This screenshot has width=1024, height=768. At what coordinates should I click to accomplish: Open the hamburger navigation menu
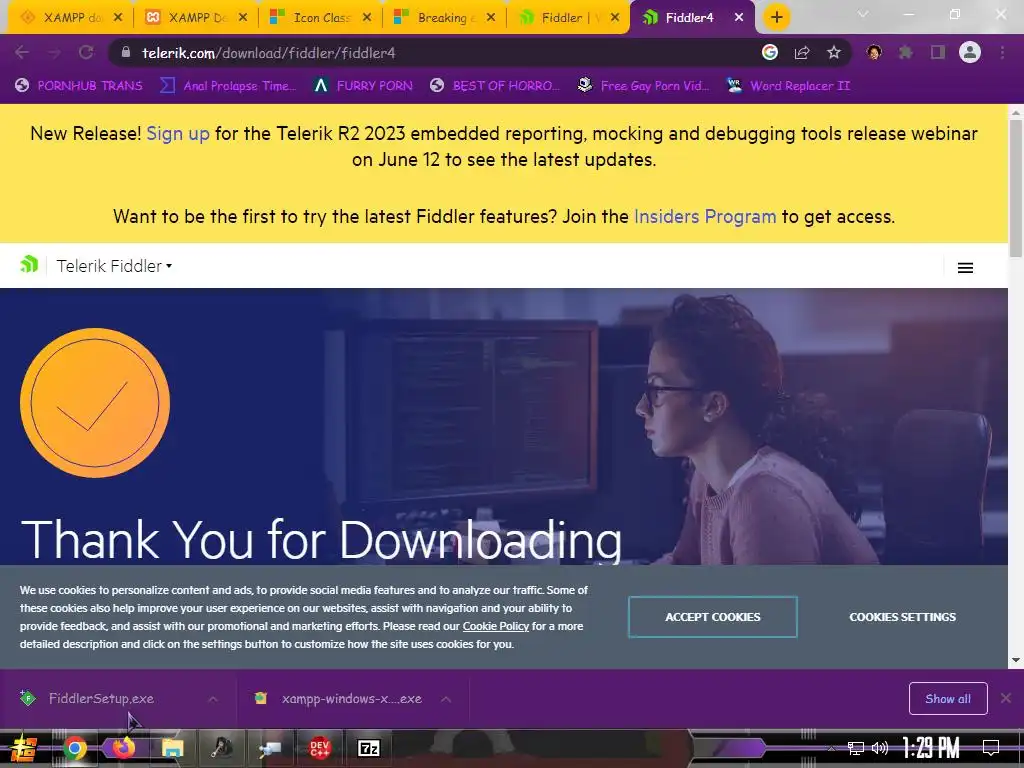coord(965,268)
